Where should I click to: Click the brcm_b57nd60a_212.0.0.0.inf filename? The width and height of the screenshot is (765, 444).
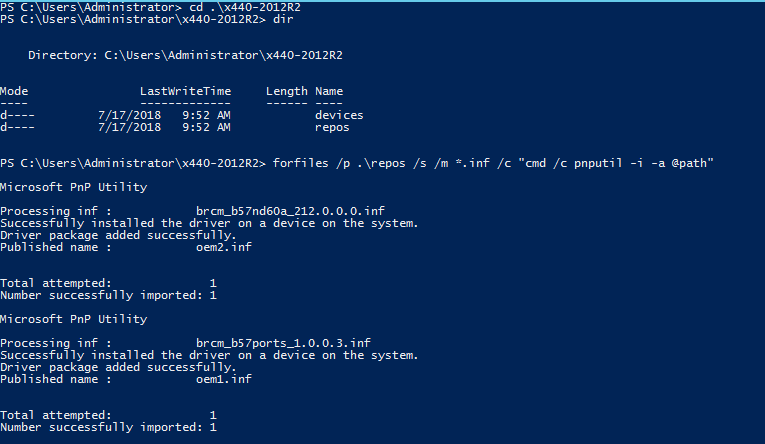coord(290,212)
